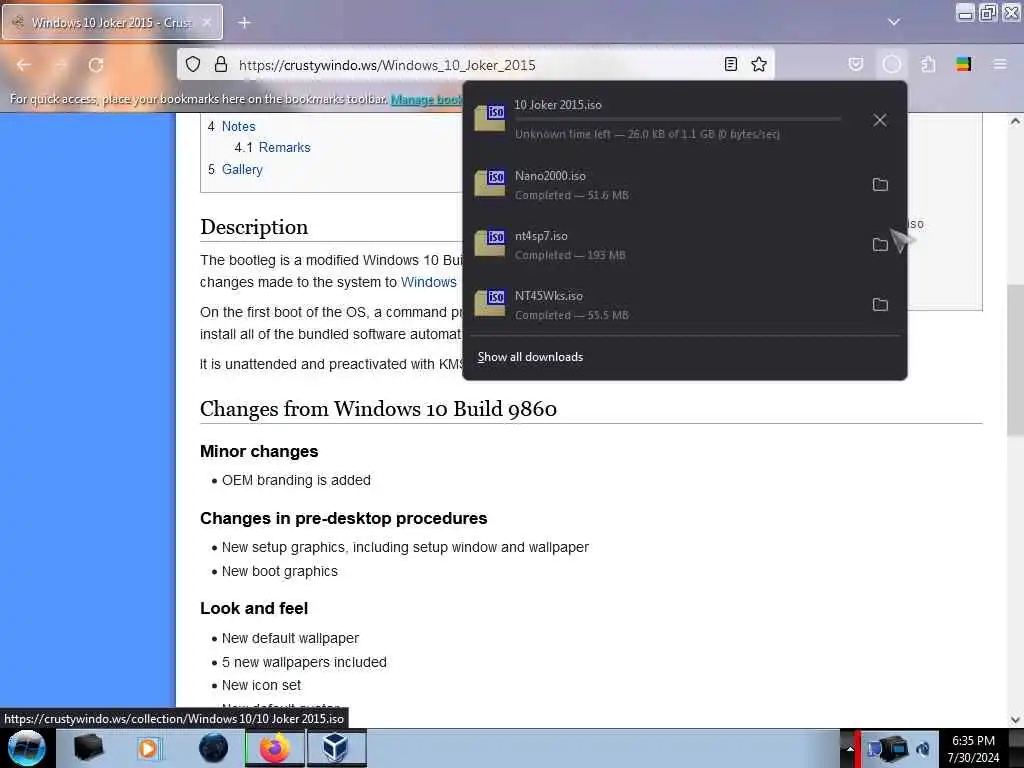The height and width of the screenshot is (768, 1024).
Task: Click the scrollbar down arrow
Action: [1015, 719]
